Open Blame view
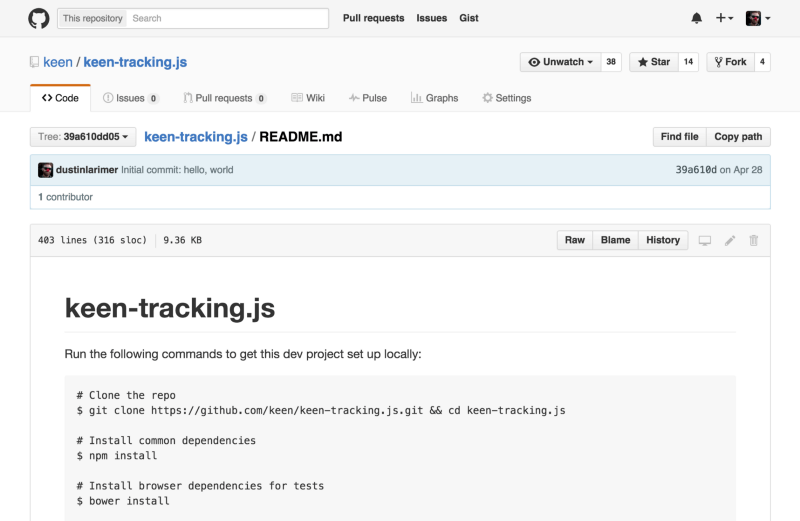The image size is (800, 521). (615, 240)
